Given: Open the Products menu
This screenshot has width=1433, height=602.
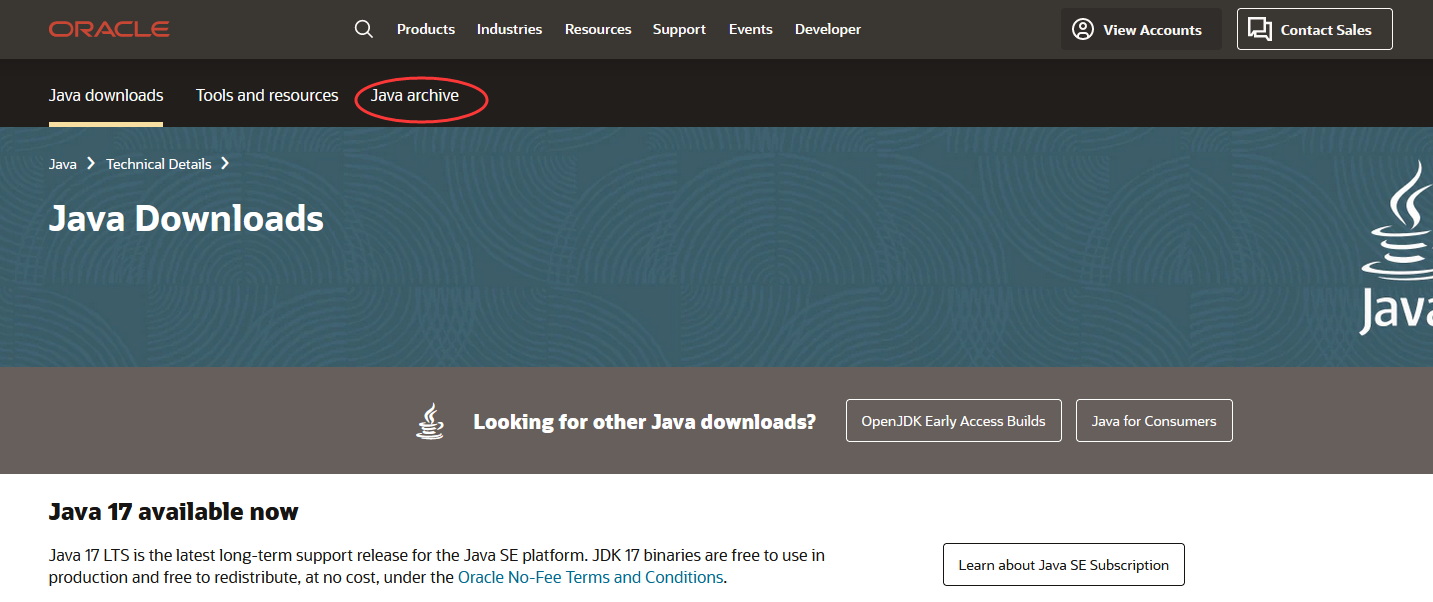Looking at the screenshot, I should click(x=426, y=29).
